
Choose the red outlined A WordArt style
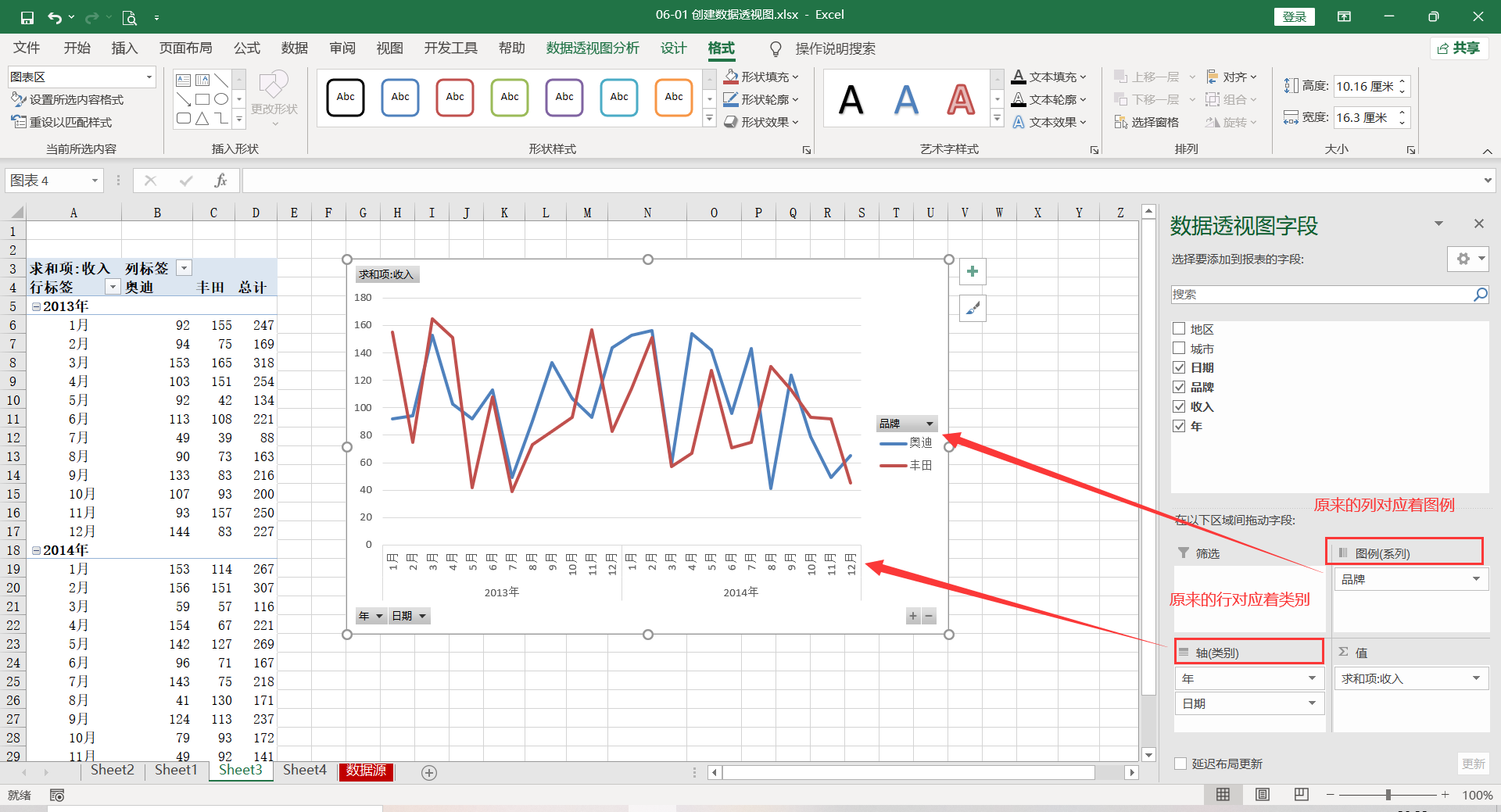(961, 100)
